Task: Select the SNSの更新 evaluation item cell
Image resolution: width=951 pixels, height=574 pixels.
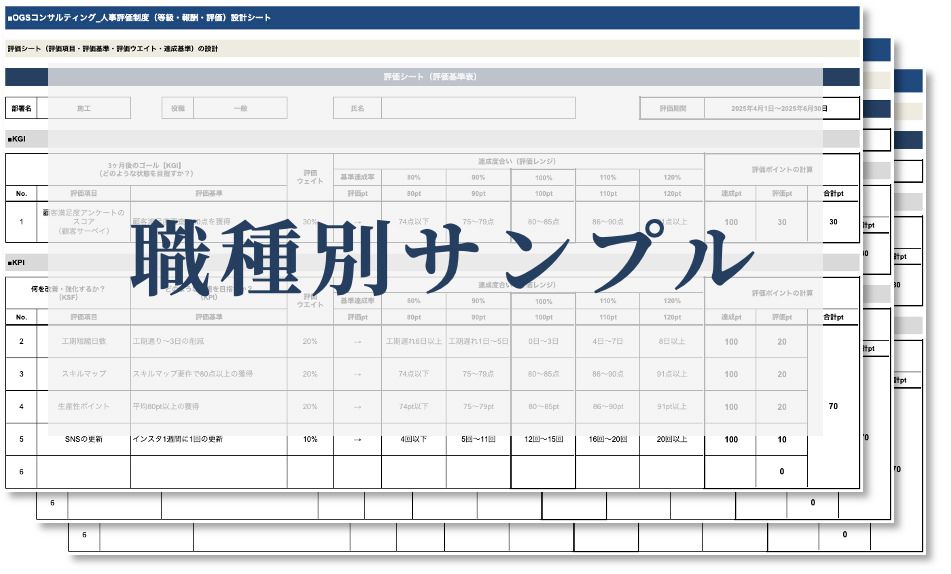Action: (x=84, y=439)
